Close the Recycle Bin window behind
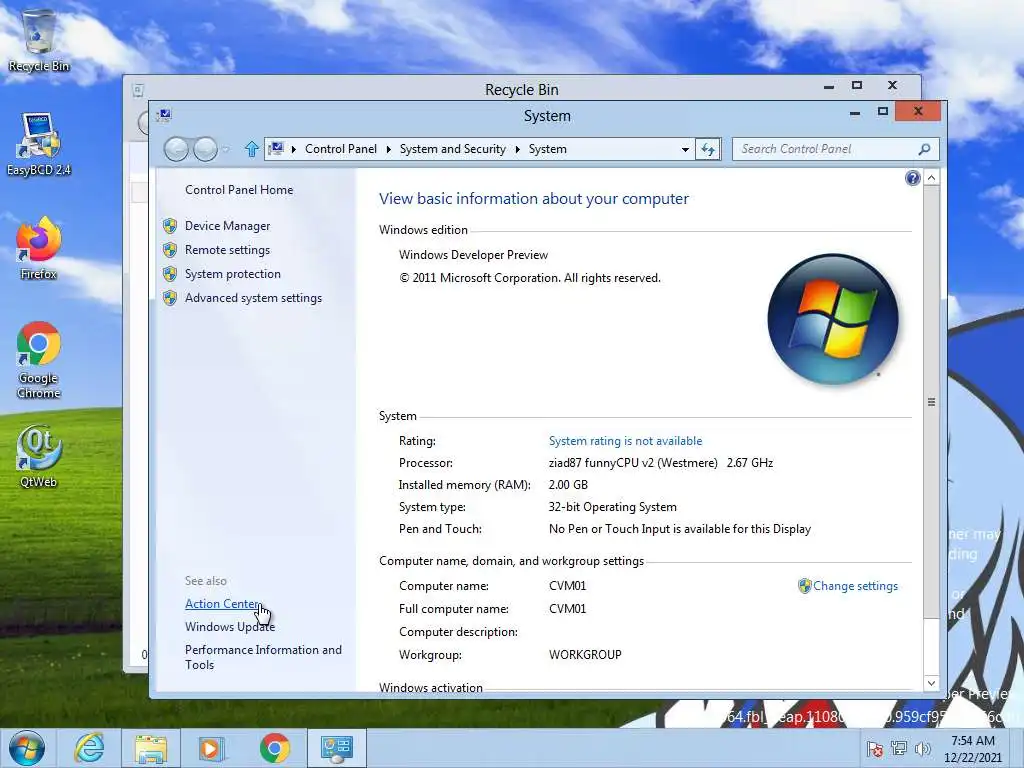This screenshot has height=768, width=1024. pos(892,86)
